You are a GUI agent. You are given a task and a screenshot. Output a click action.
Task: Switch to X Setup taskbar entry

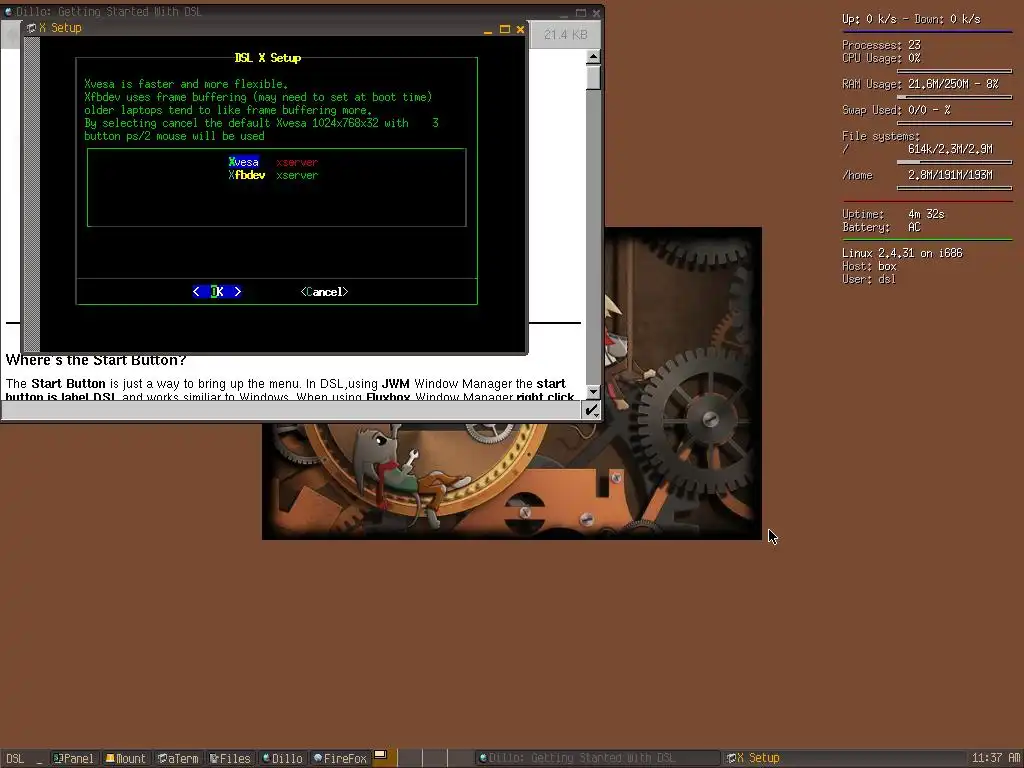pyautogui.click(x=844, y=758)
